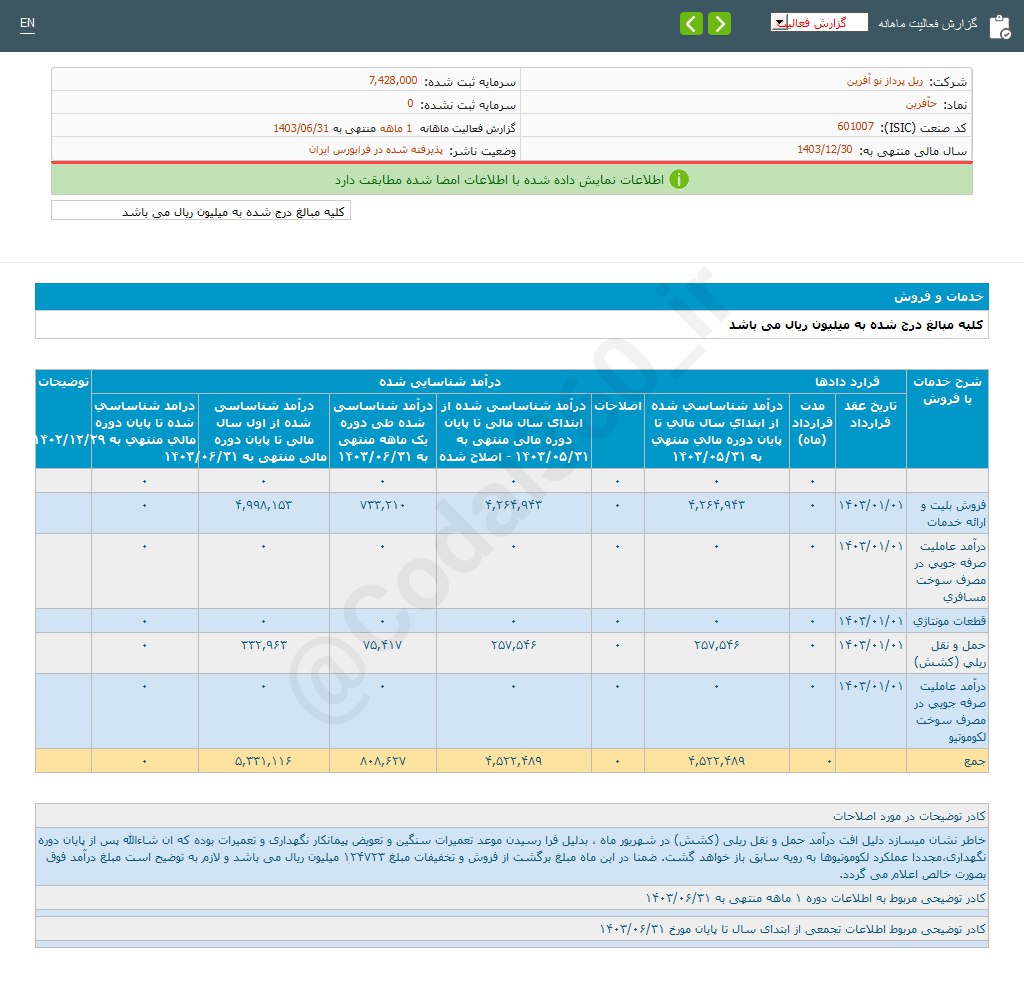Click the green right navigation arrow
The height and width of the screenshot is (988, 1024).
718,22
